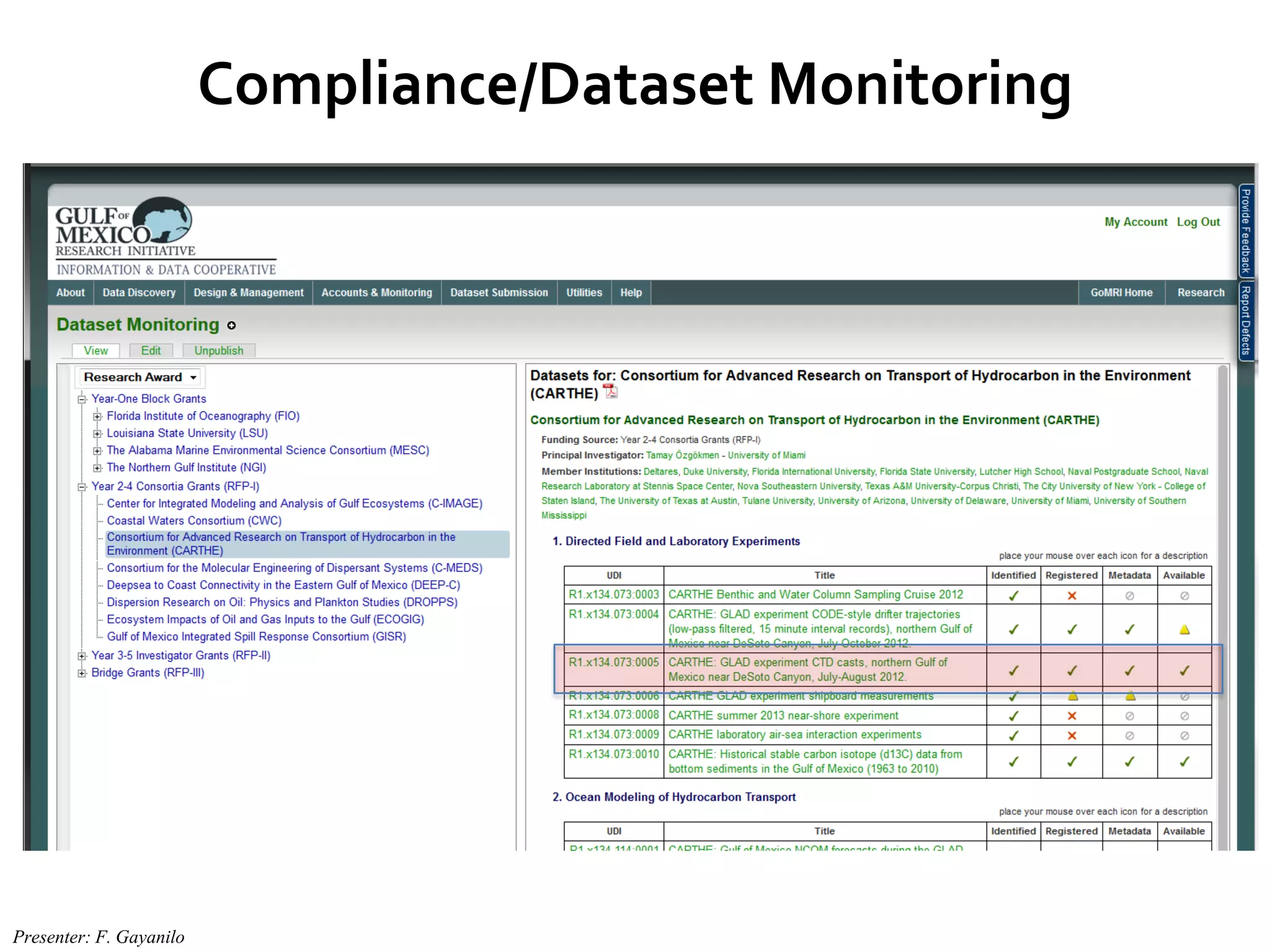Open the CARTHE PDF document icon
The width and height of the screenshot is (1270, 952).
[610, 392]
